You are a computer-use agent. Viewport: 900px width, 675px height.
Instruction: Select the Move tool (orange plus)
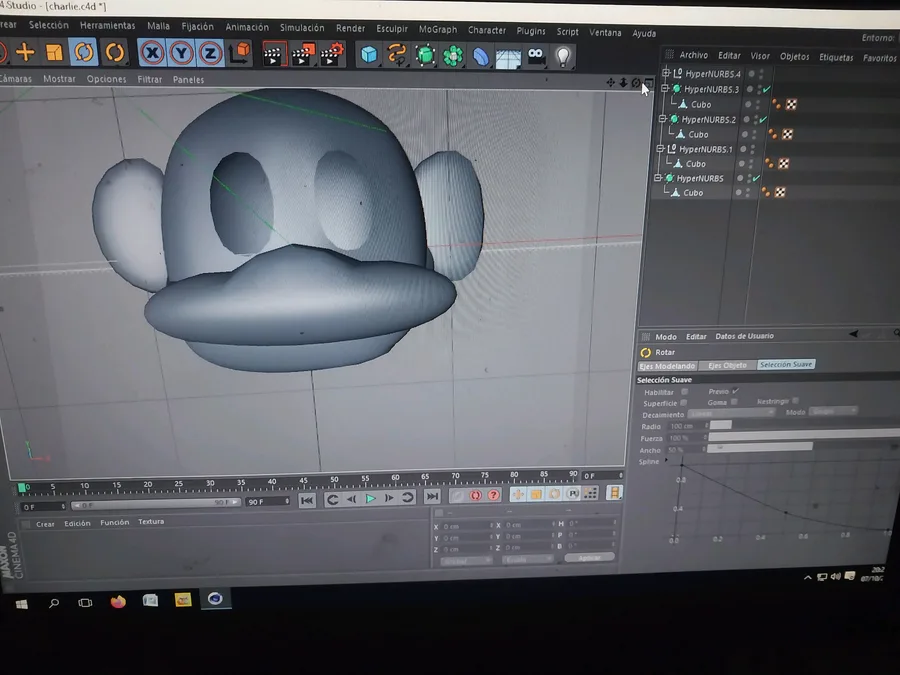click(x=25, y=52)
